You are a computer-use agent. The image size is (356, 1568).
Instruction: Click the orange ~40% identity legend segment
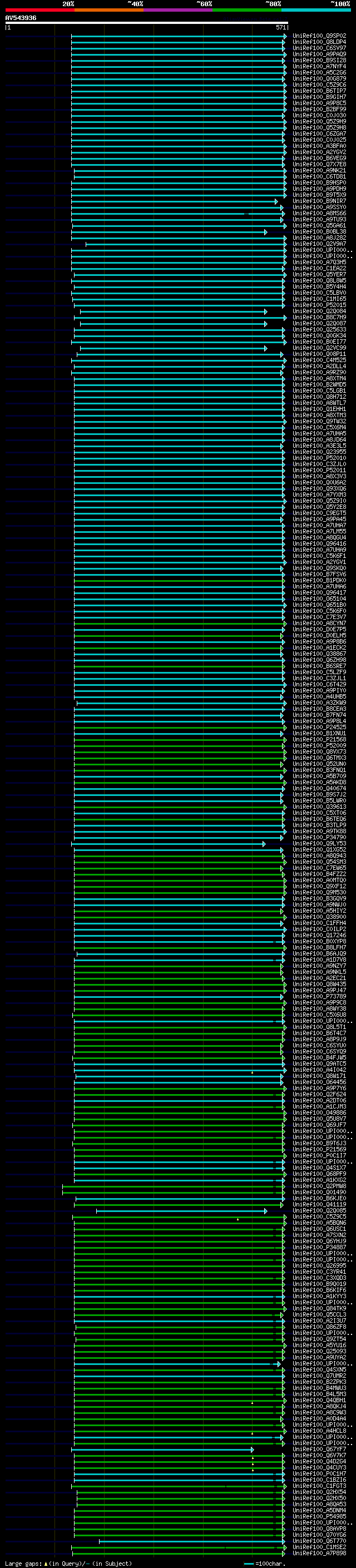coord(109,10)
